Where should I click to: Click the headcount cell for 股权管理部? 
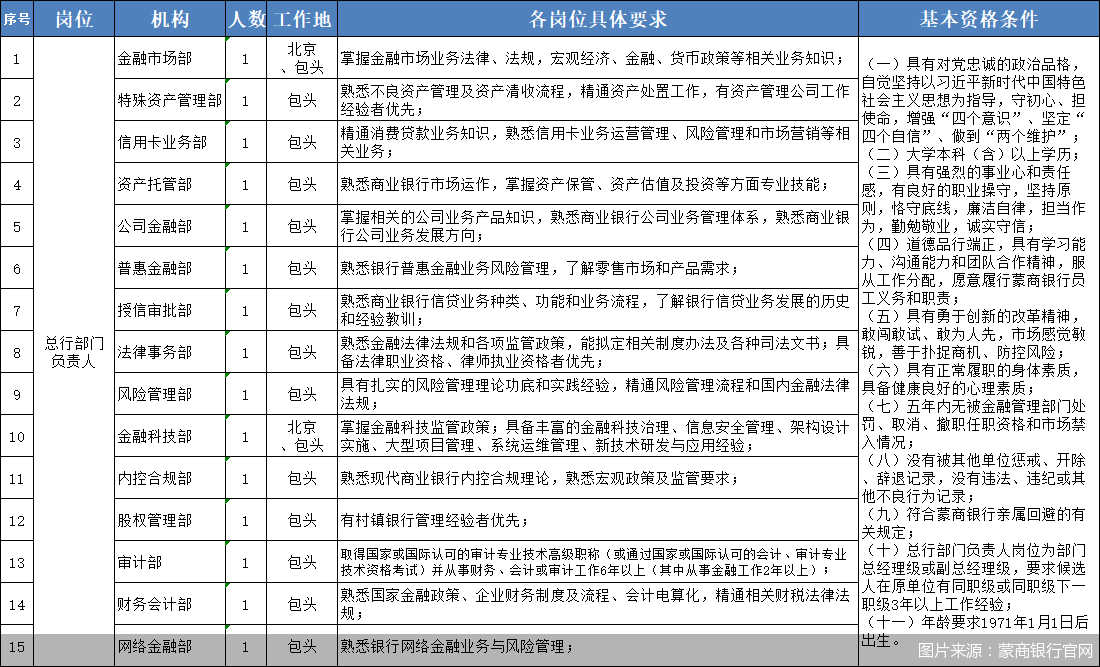pos(246,520)
